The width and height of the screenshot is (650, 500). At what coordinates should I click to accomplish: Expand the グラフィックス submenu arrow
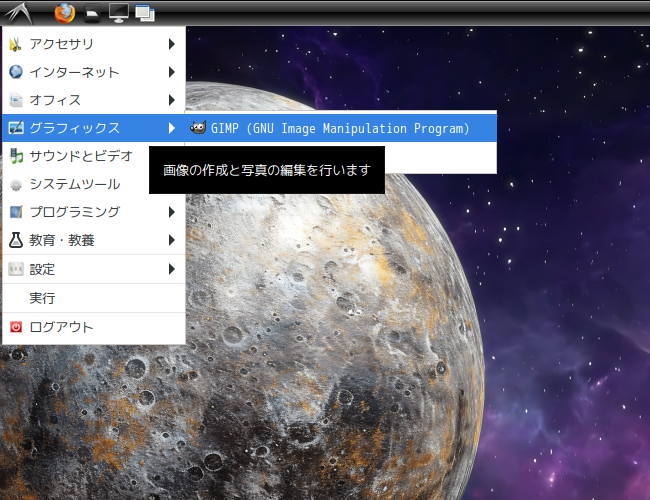(x=172, y=128)
